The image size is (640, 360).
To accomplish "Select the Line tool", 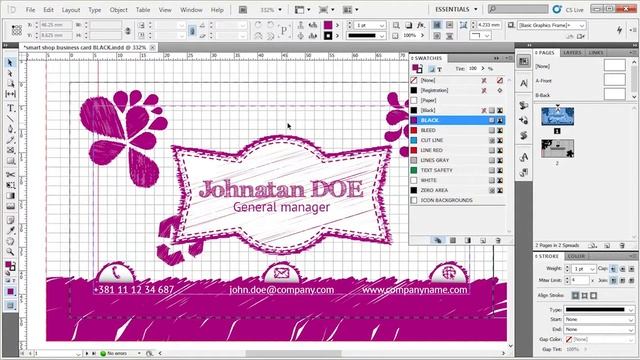I will tap(10, 119).
